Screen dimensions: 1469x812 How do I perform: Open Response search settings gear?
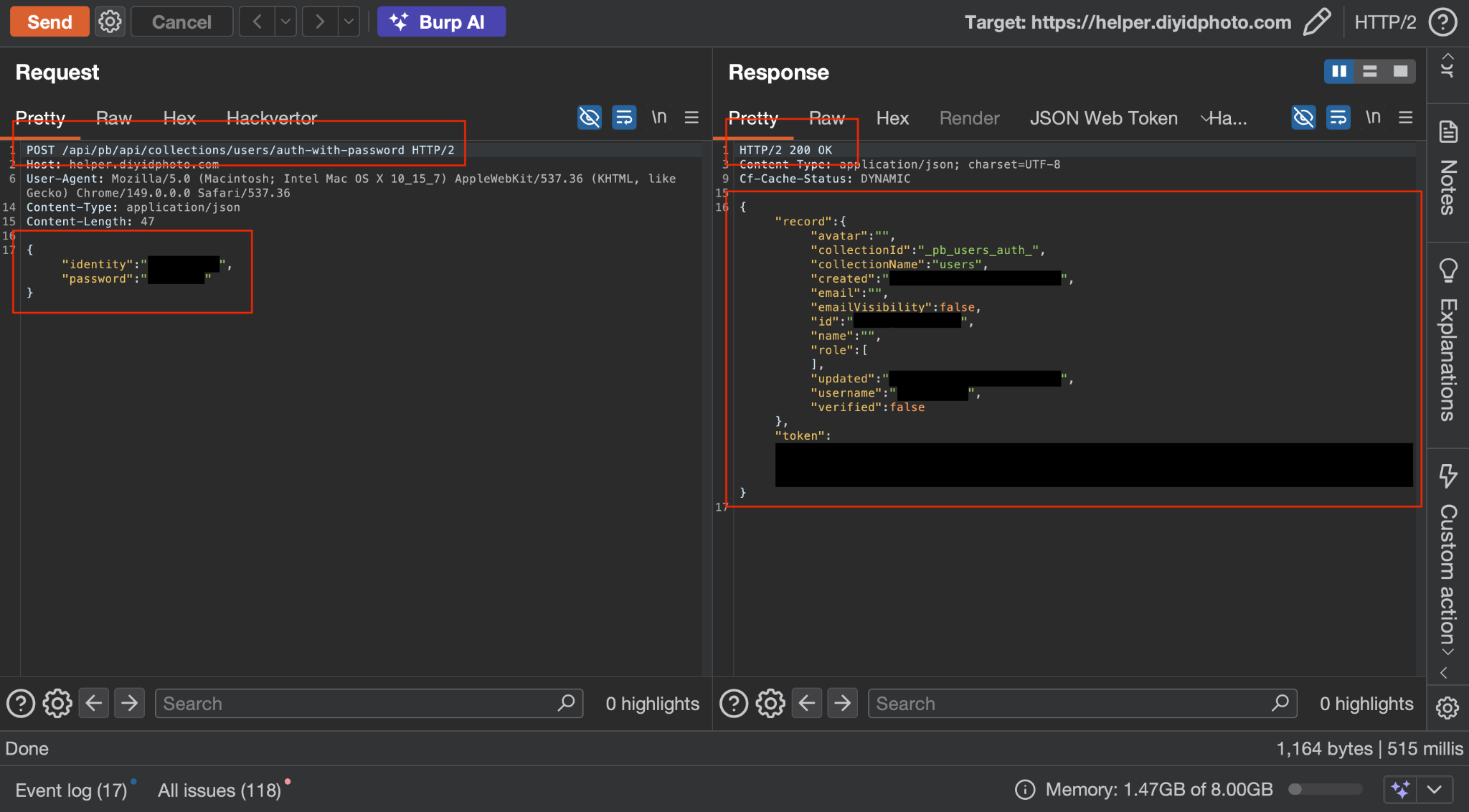pos(770,704)
